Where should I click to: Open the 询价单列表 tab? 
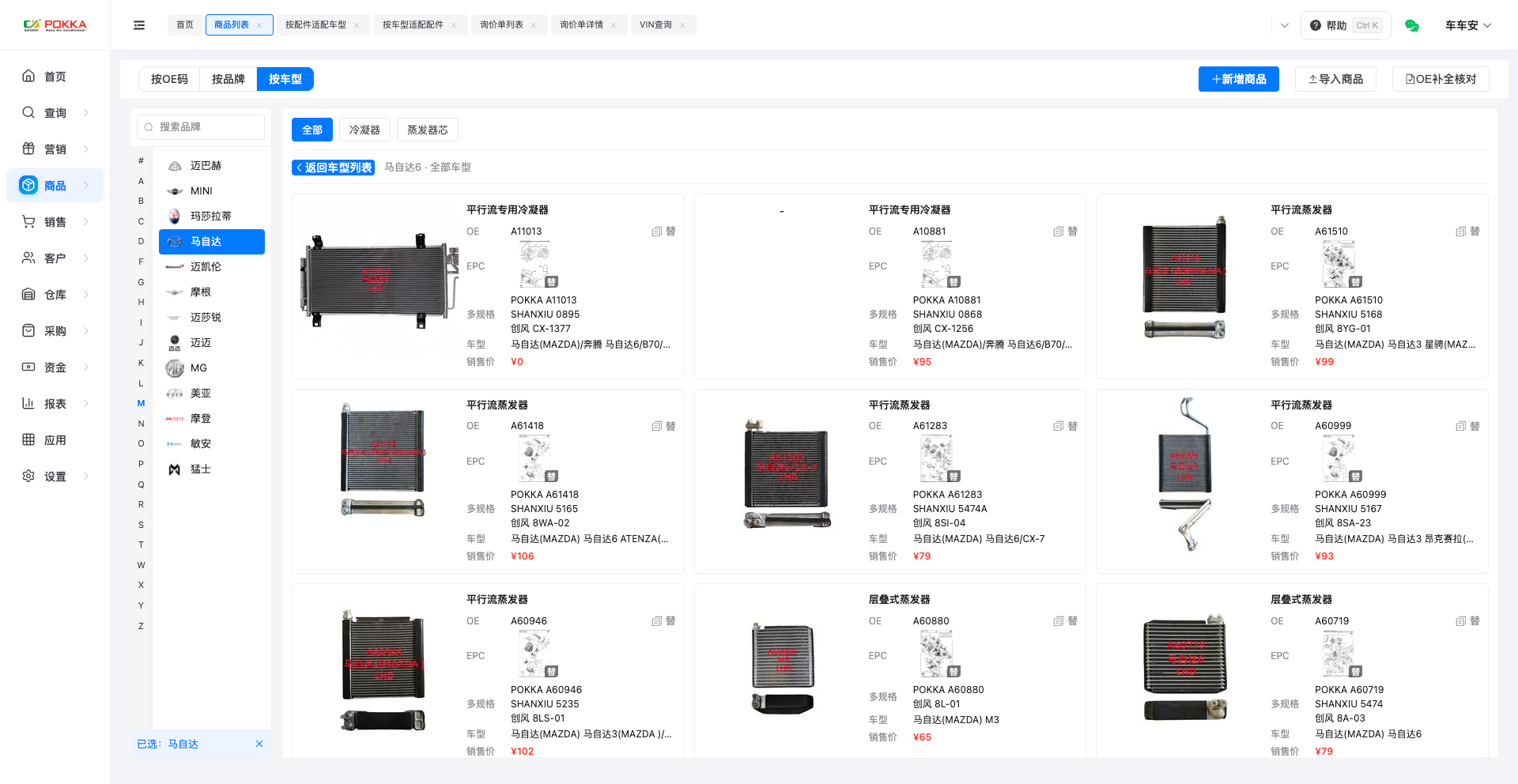point(501,25)
